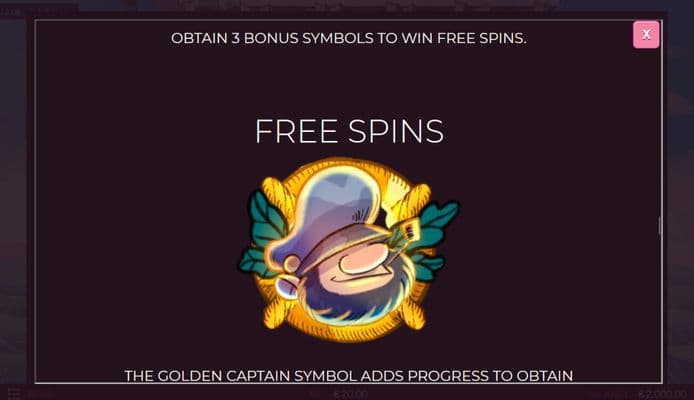
Task: Click the golden captain bonus symbol
Action: click(x=349, y=250)
